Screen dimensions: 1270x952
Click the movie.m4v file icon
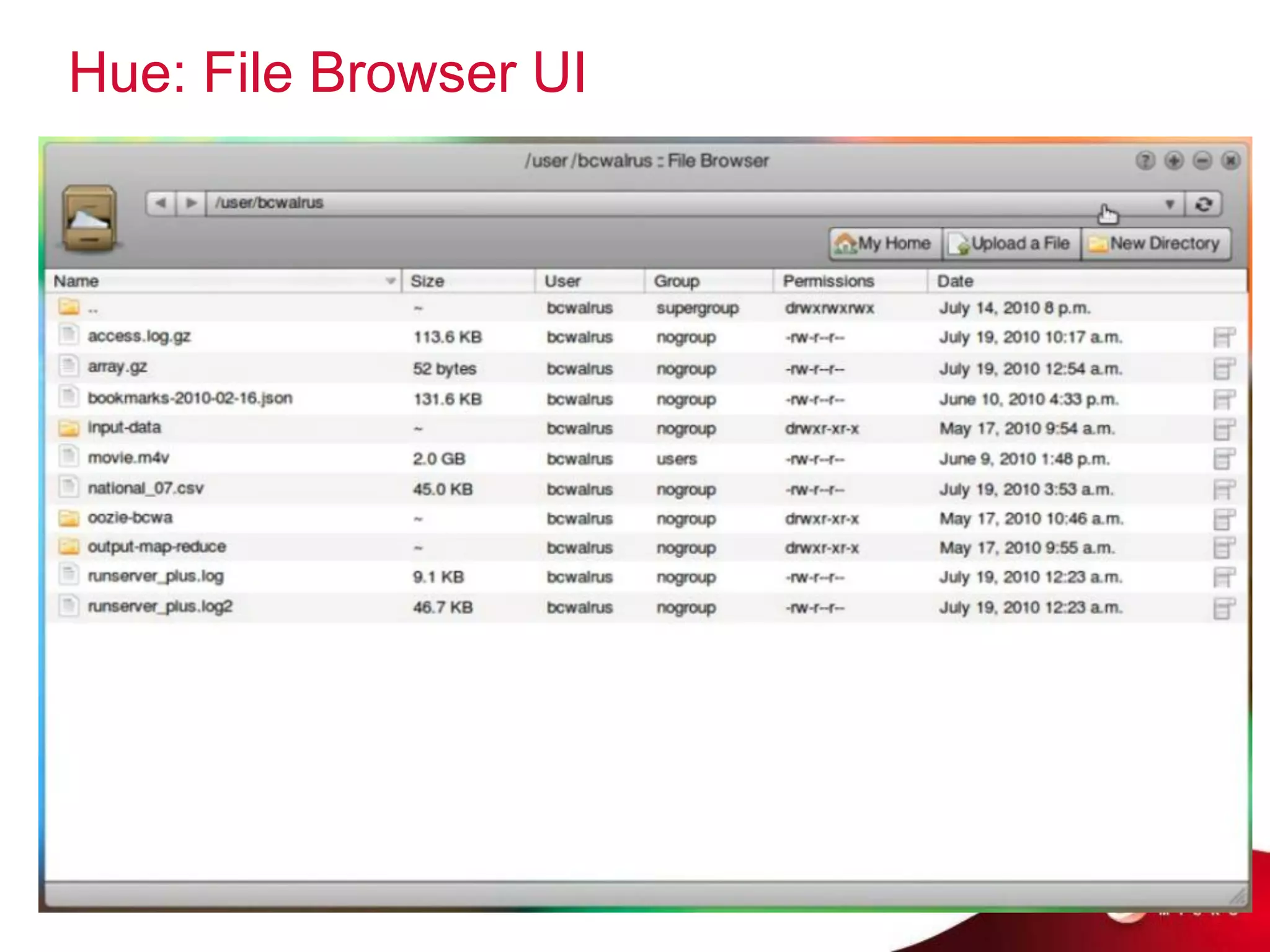69,456
